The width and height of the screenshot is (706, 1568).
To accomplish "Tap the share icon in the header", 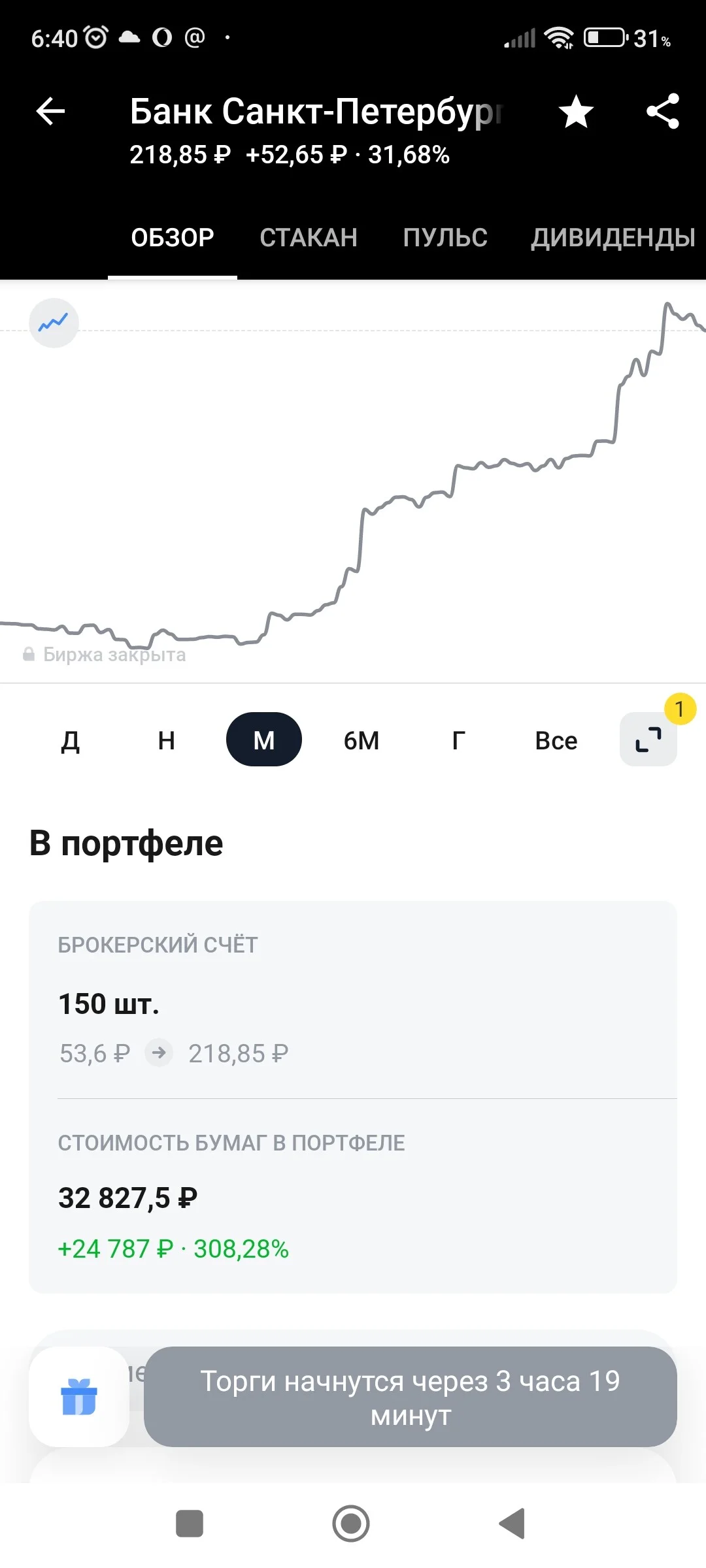I will coord(663,111).
